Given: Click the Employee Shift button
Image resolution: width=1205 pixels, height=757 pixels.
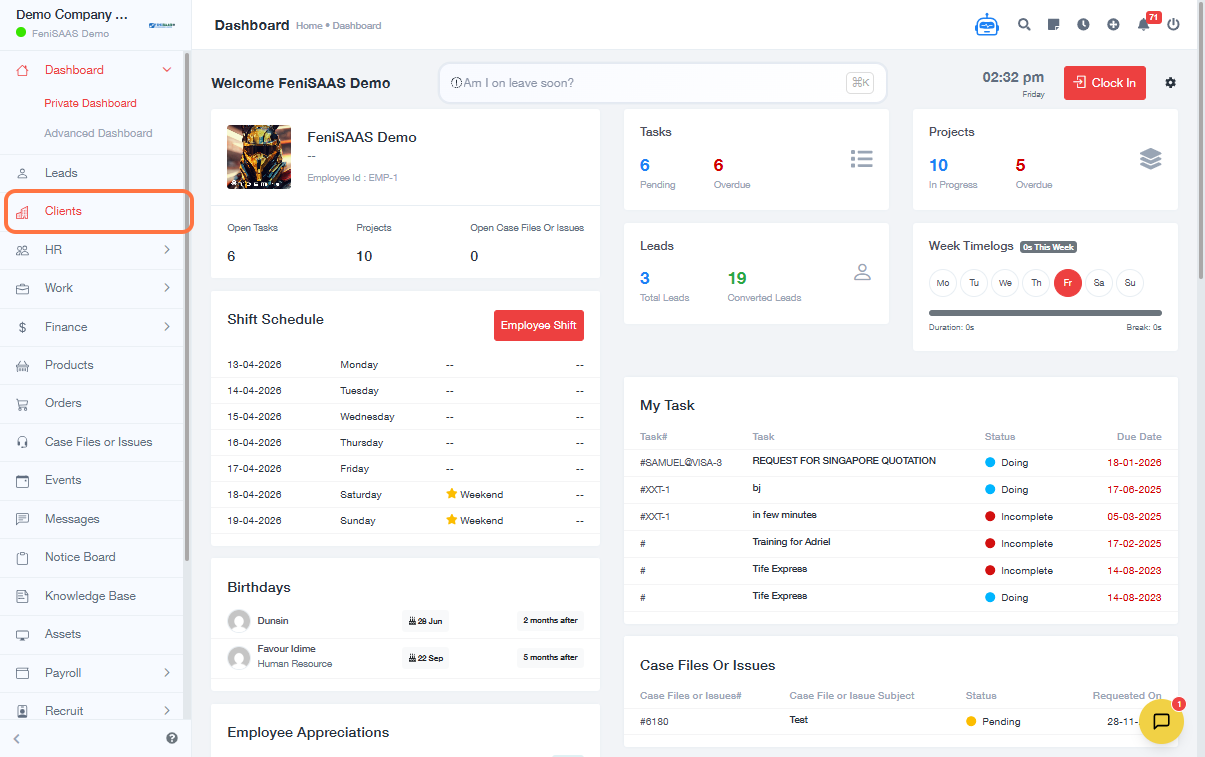Looking at the screenshot, I should (538, 325).
